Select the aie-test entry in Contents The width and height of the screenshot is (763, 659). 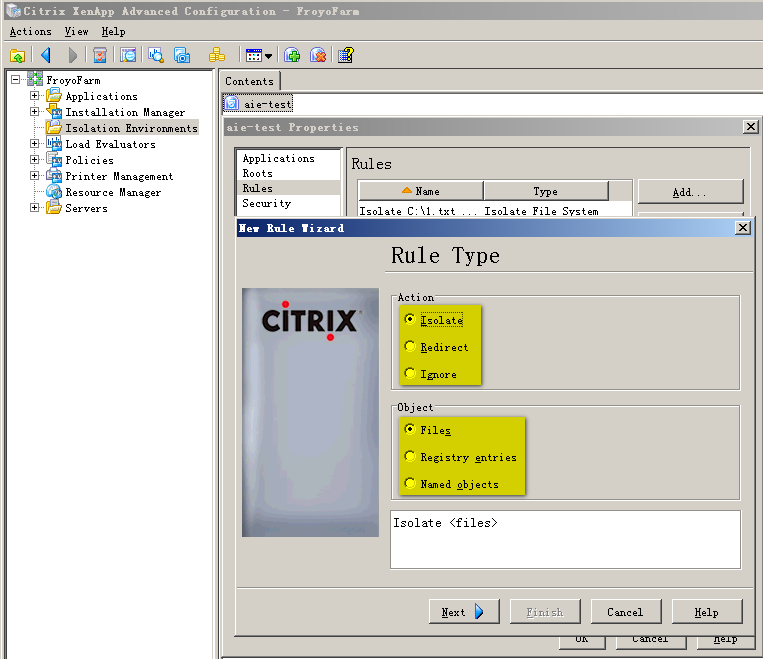click(x=258, y=103)
